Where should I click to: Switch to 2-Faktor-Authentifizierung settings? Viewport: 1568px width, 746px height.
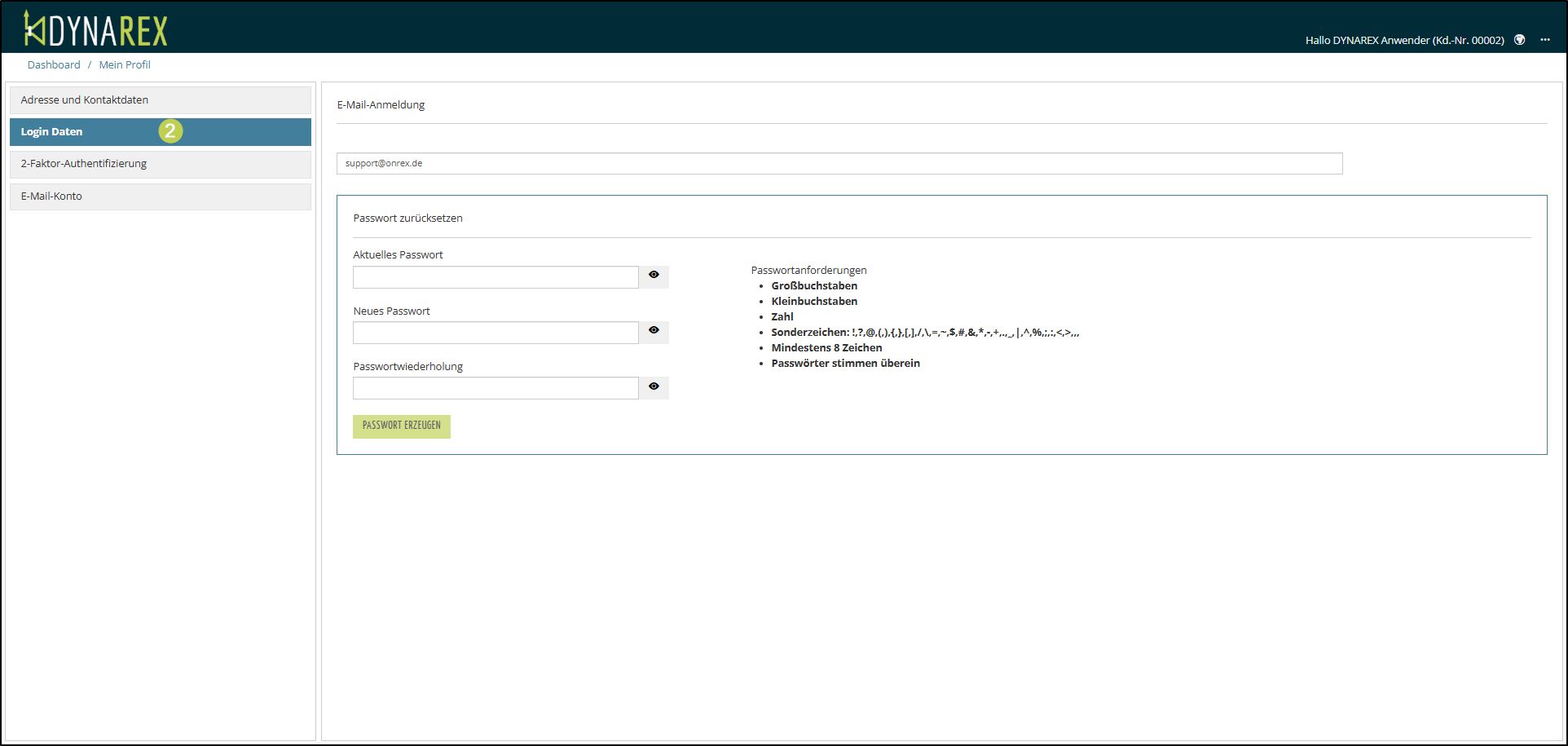click(x=161, y=164)
